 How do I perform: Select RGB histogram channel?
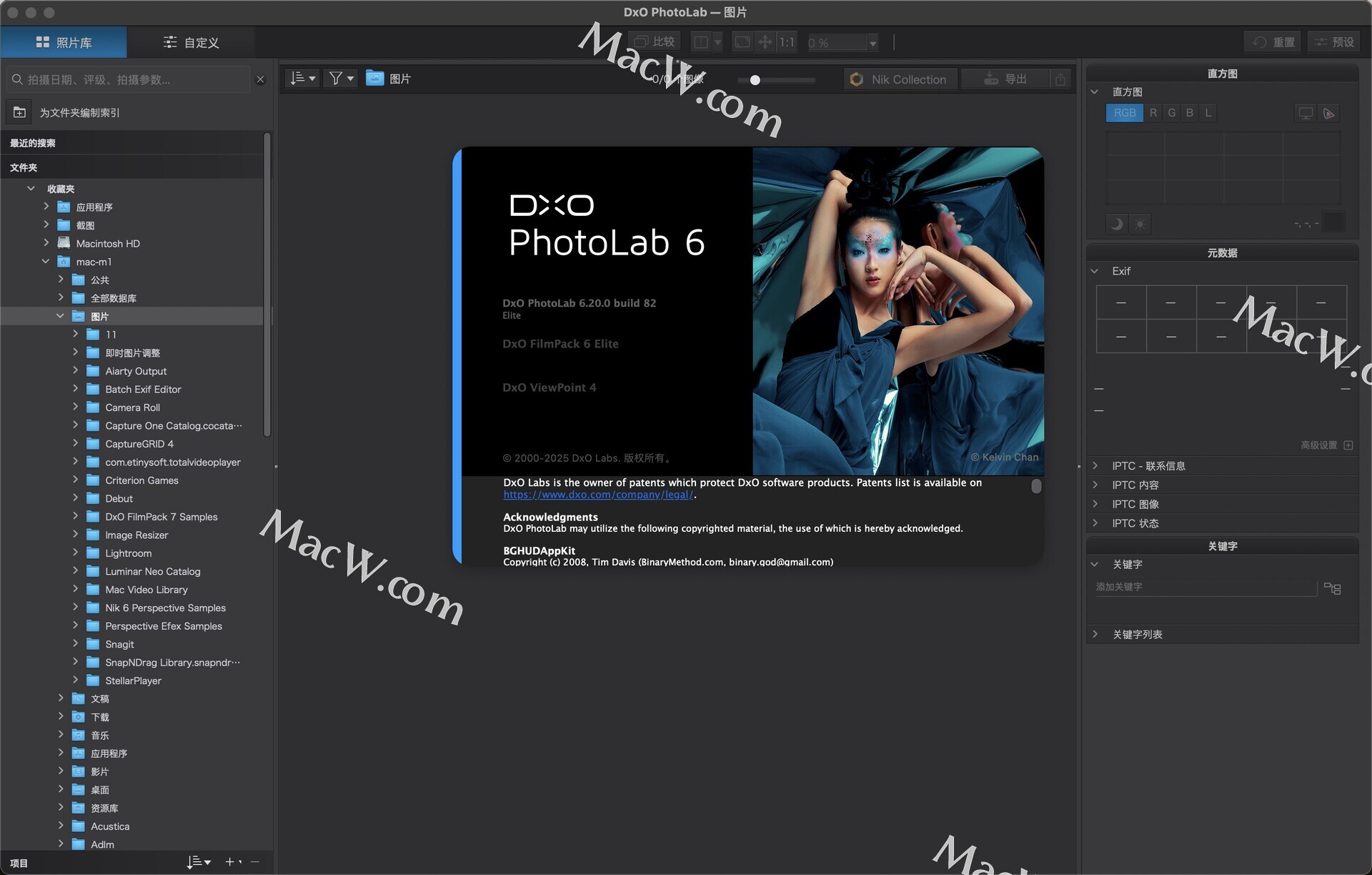tap(1124, 113)
